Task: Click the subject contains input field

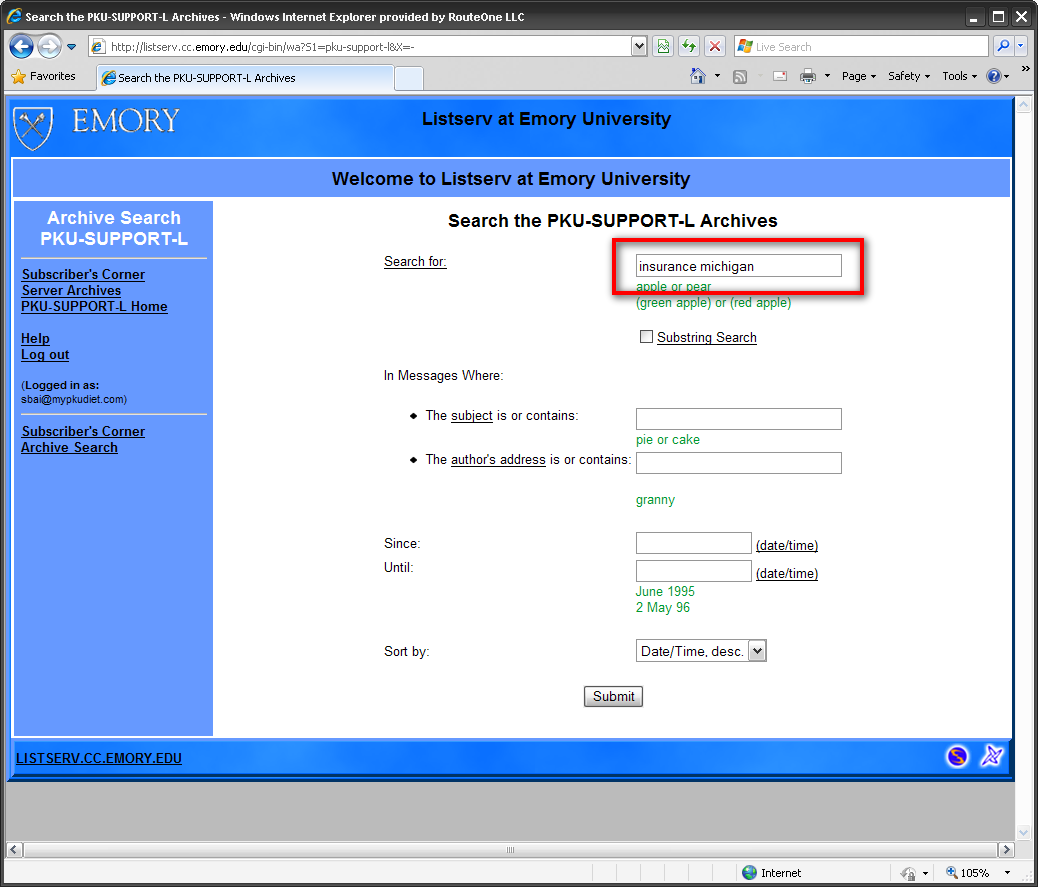Action: point(739,419)
